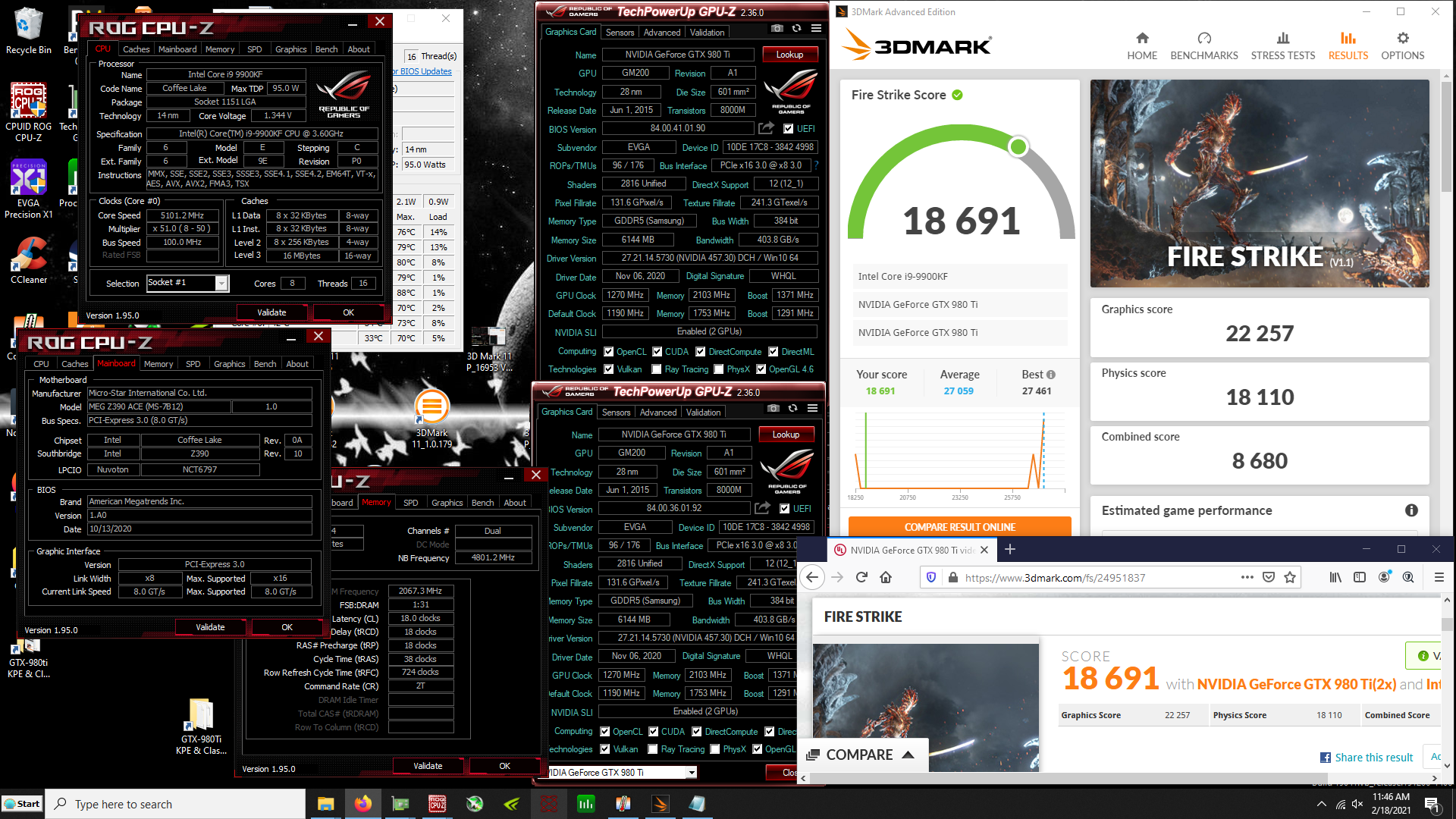Switch to SPD tab in Mainboard CPU-Z window

pyautogui.click(x=193, y=364)
